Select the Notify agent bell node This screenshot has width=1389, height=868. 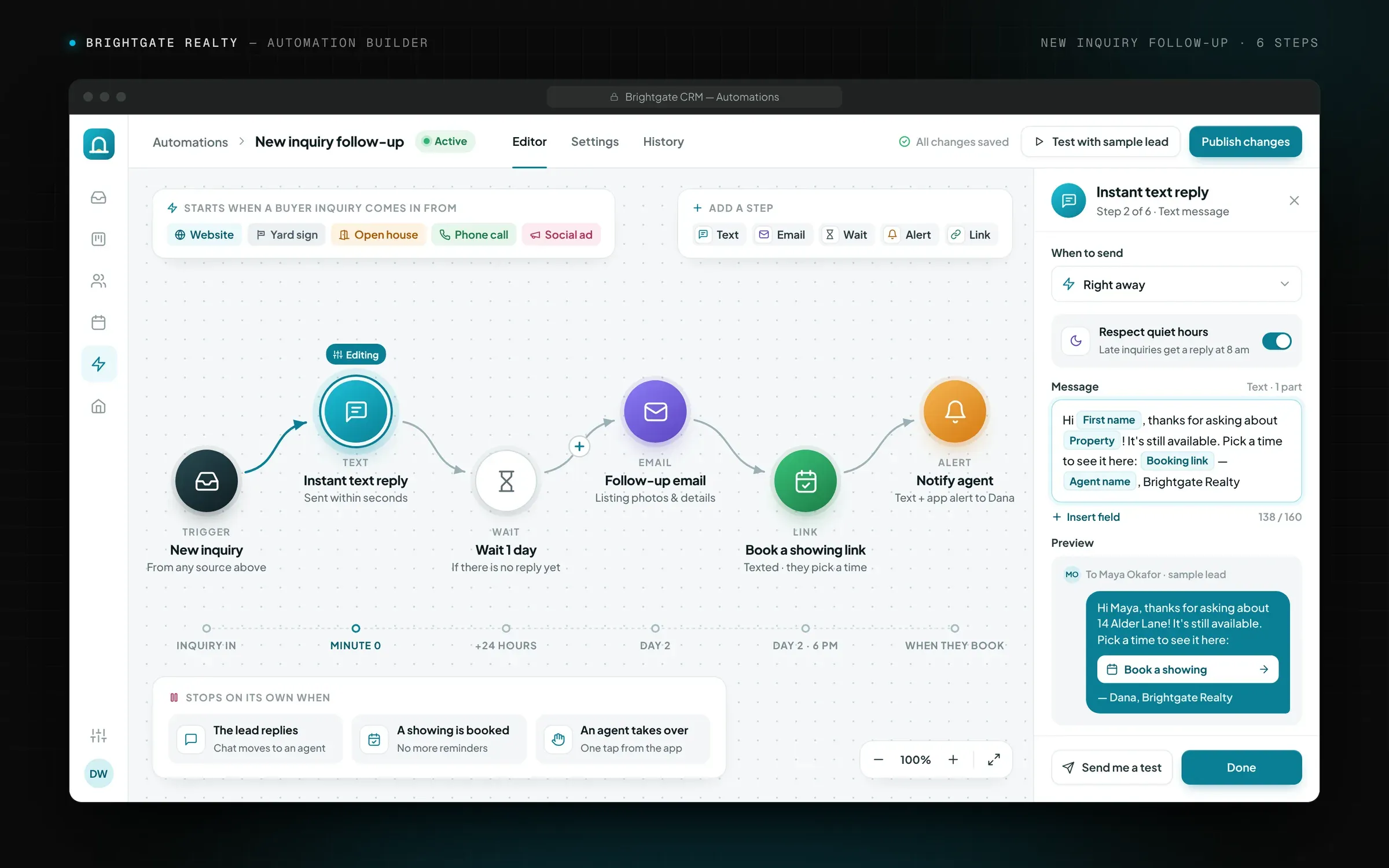point(955,411)
